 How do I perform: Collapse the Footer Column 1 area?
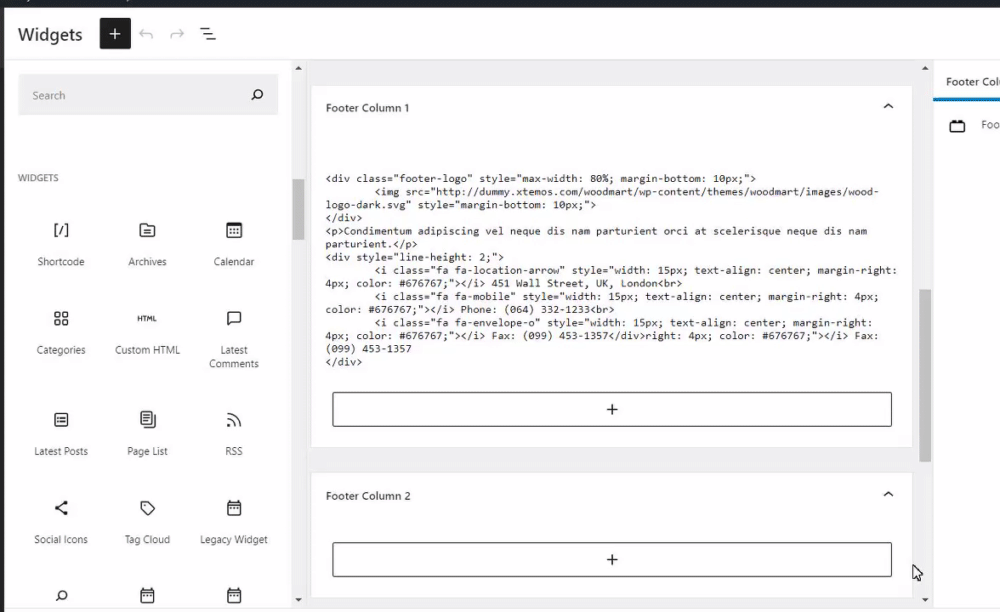tap(888, 106)
